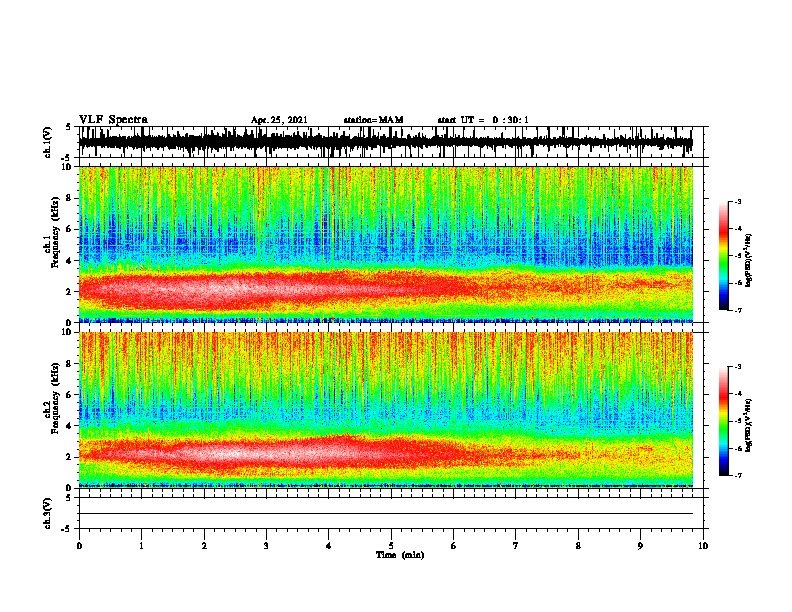Click tick label "7" on the Time axis
The width and height of the screenshot is (792, 612).
tap(516, 546)
